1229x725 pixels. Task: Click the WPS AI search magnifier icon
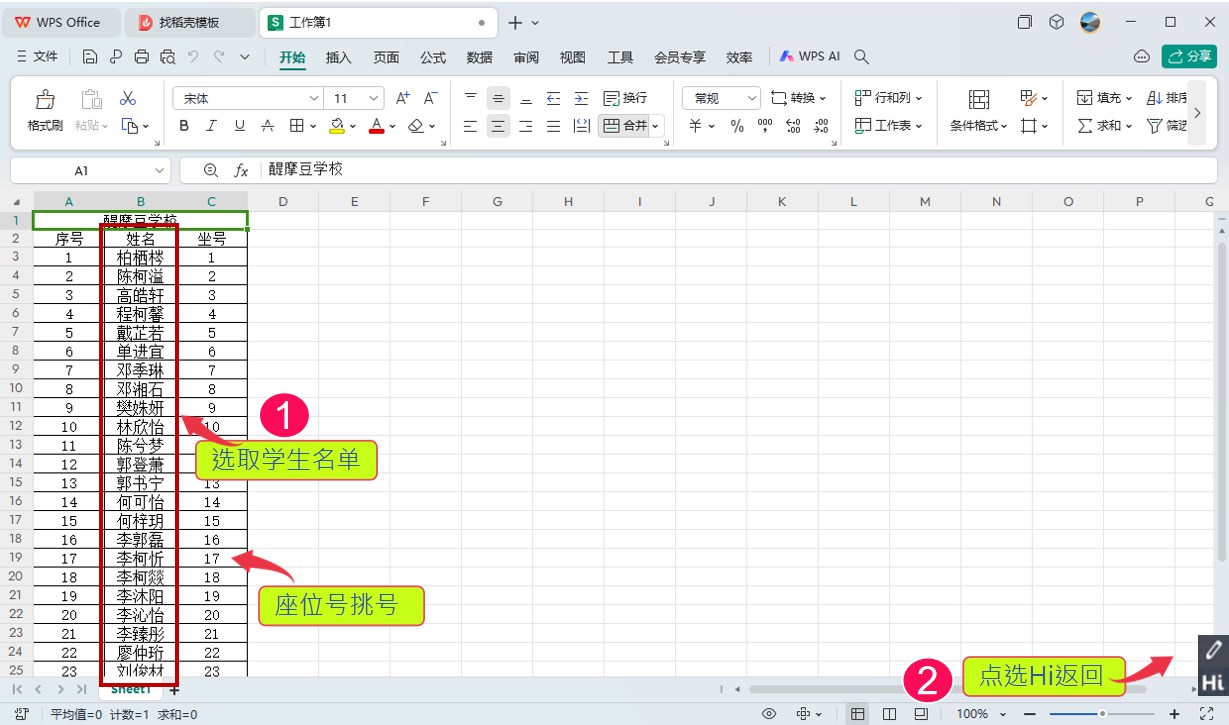point(862,57)
